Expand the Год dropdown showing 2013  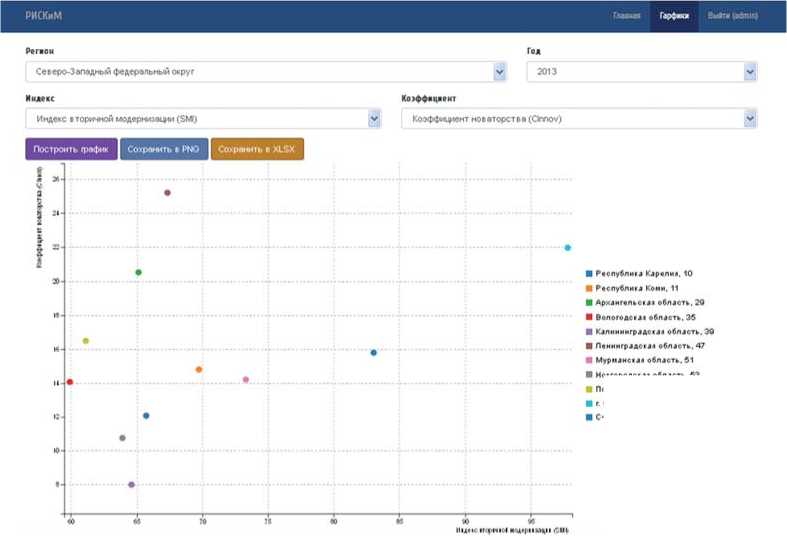click(640, 72)
